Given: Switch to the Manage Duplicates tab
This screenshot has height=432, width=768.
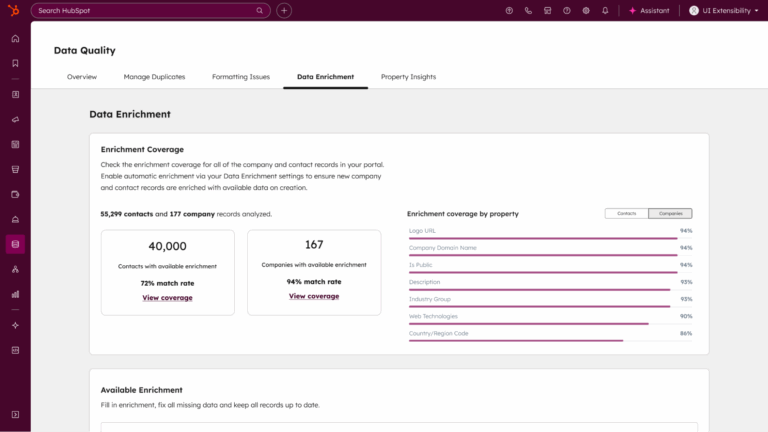Looking at the screenshot, I should click(x=154, y=77).
